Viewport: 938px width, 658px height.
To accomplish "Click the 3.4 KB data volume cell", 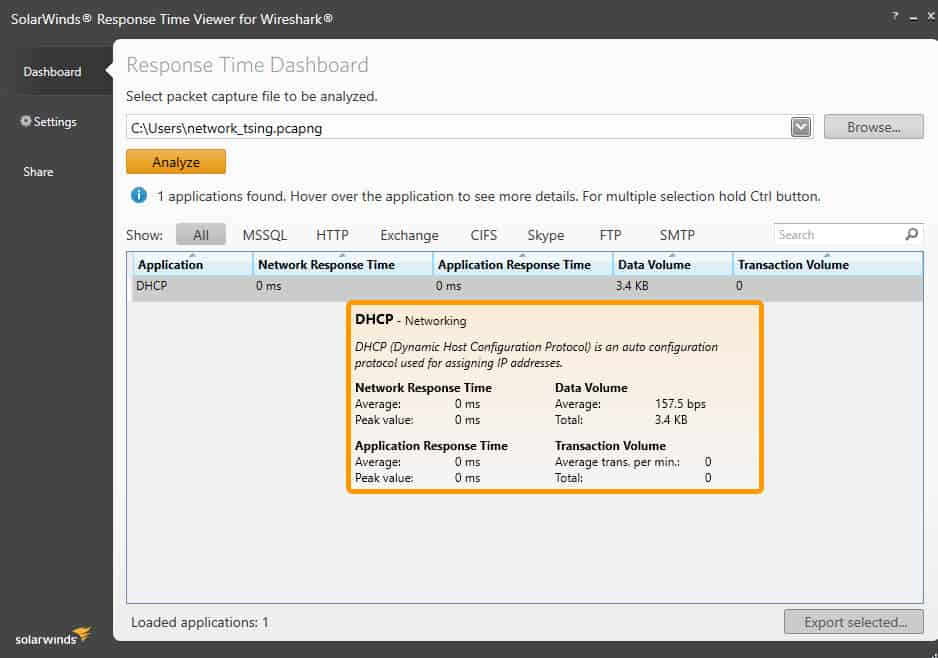I will click(632, 287).
